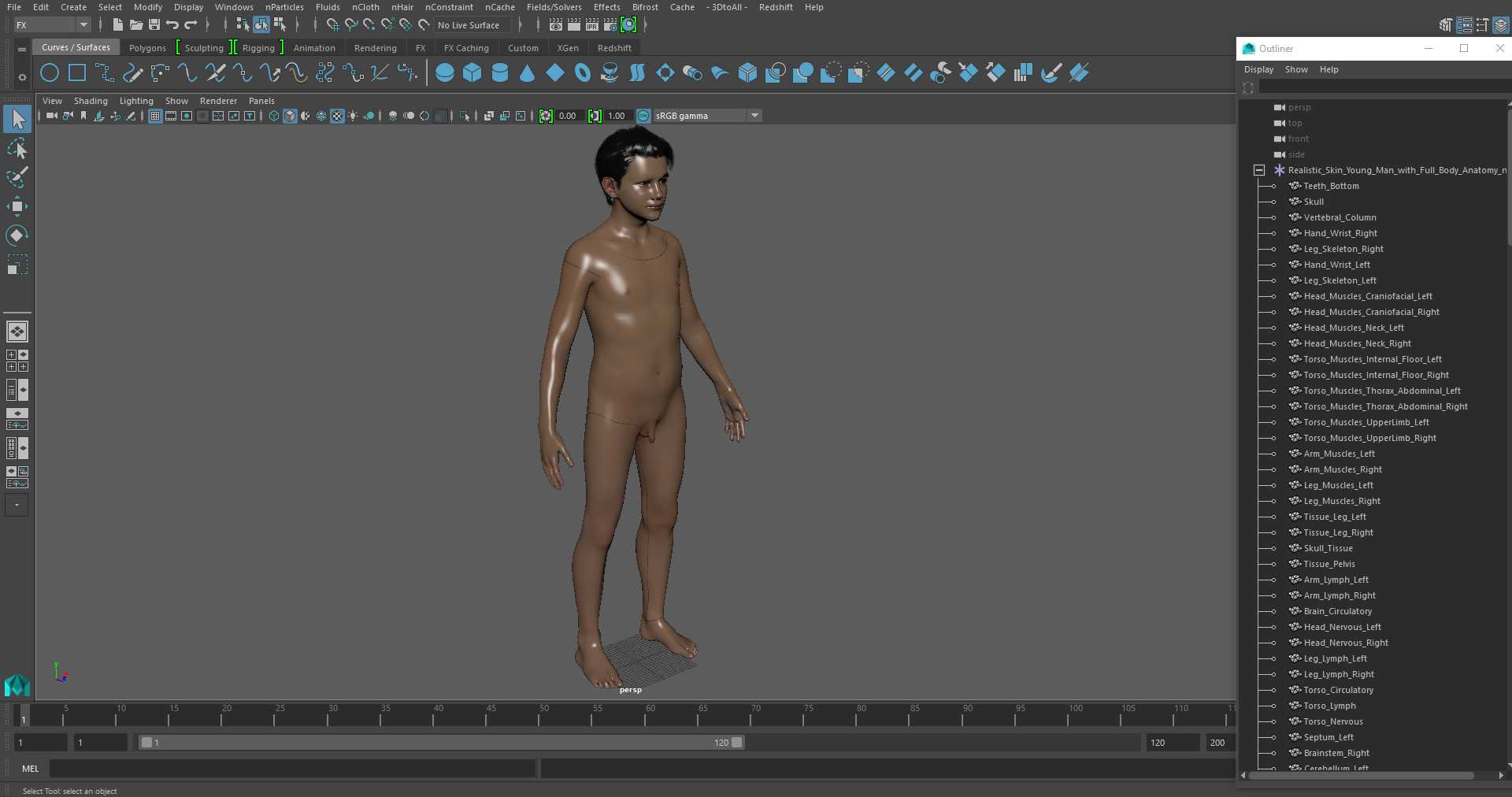
Task: Open the shelf options gear menu
Action: pyautogui.click(x=22, y=76)
